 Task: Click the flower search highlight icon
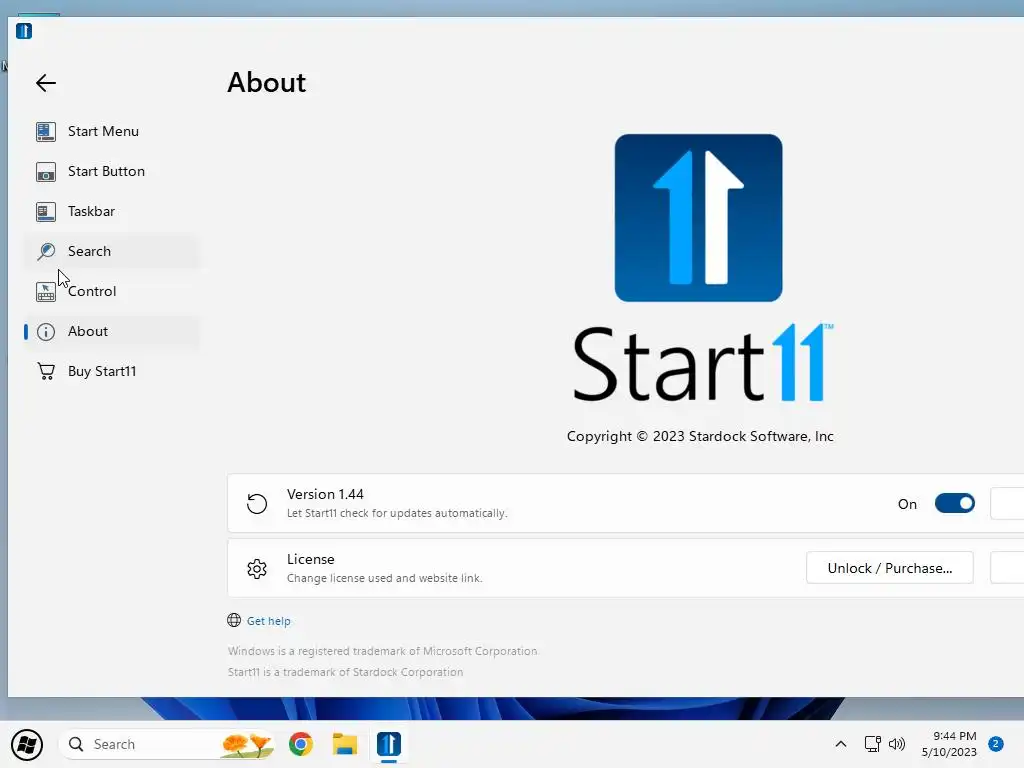[247, 744]
